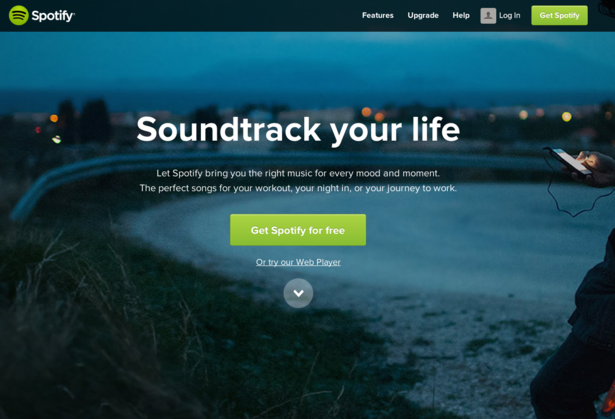
Task: Click the 'The perfect songs for your workout' line
Action: (298, 188)
